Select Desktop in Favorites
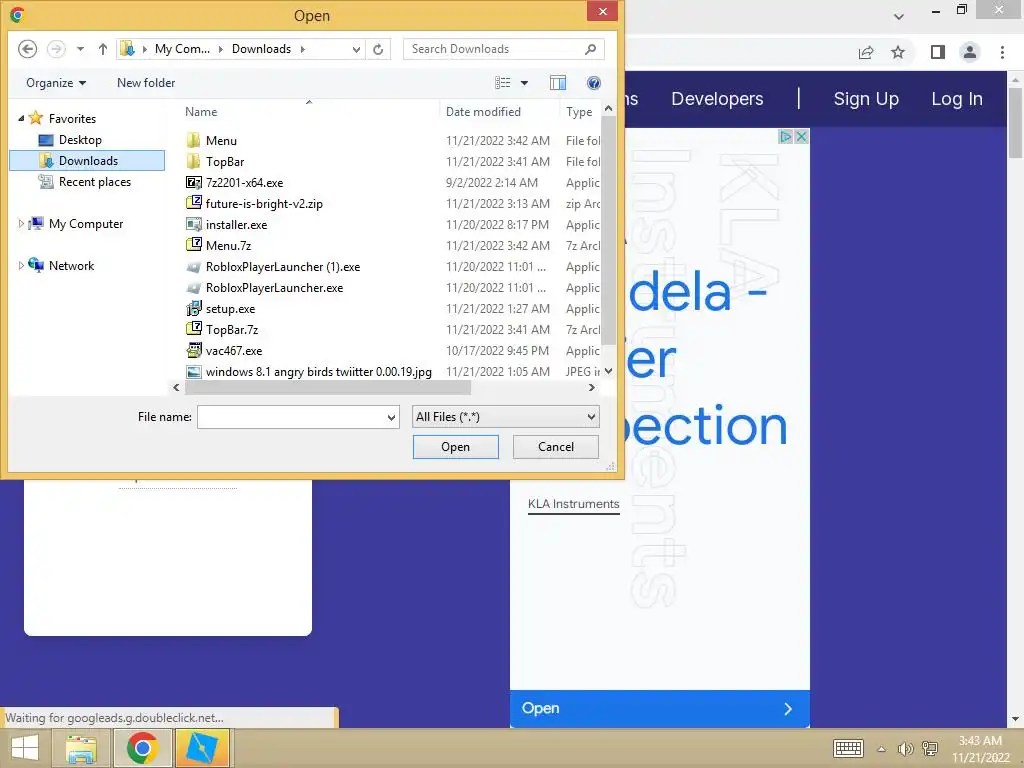 [80, 140]
